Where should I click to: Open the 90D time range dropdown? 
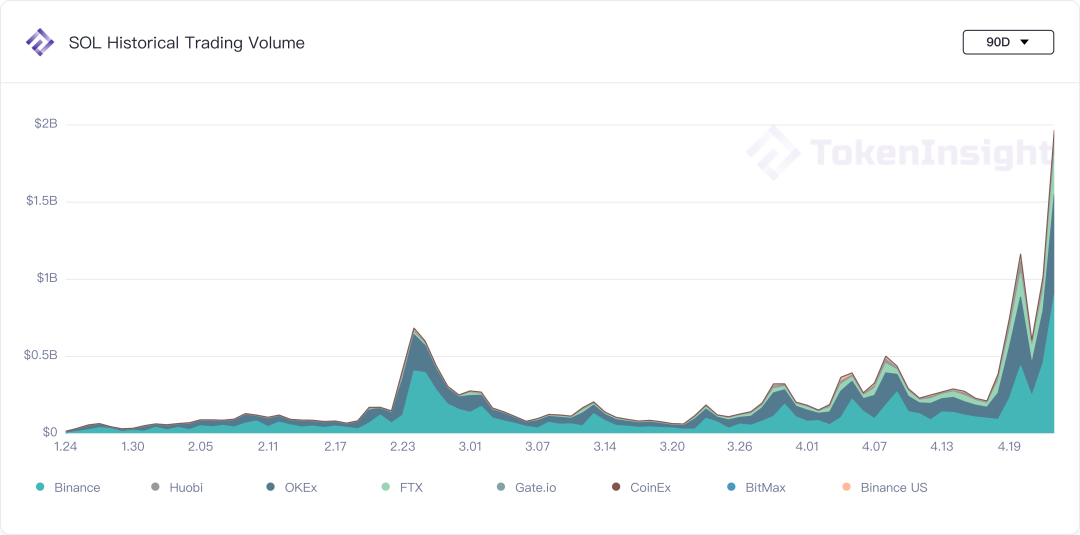click(x=1008, y=42)
